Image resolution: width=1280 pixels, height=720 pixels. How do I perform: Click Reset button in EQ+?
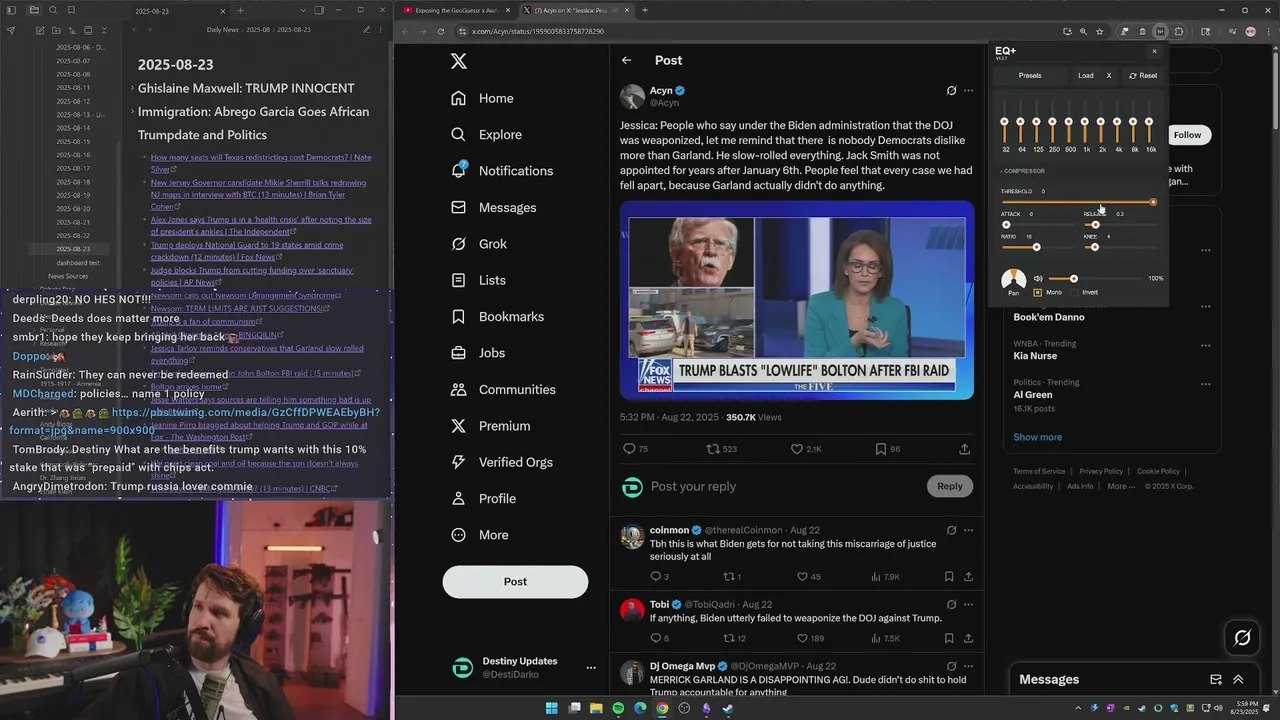coord(1143,76)
